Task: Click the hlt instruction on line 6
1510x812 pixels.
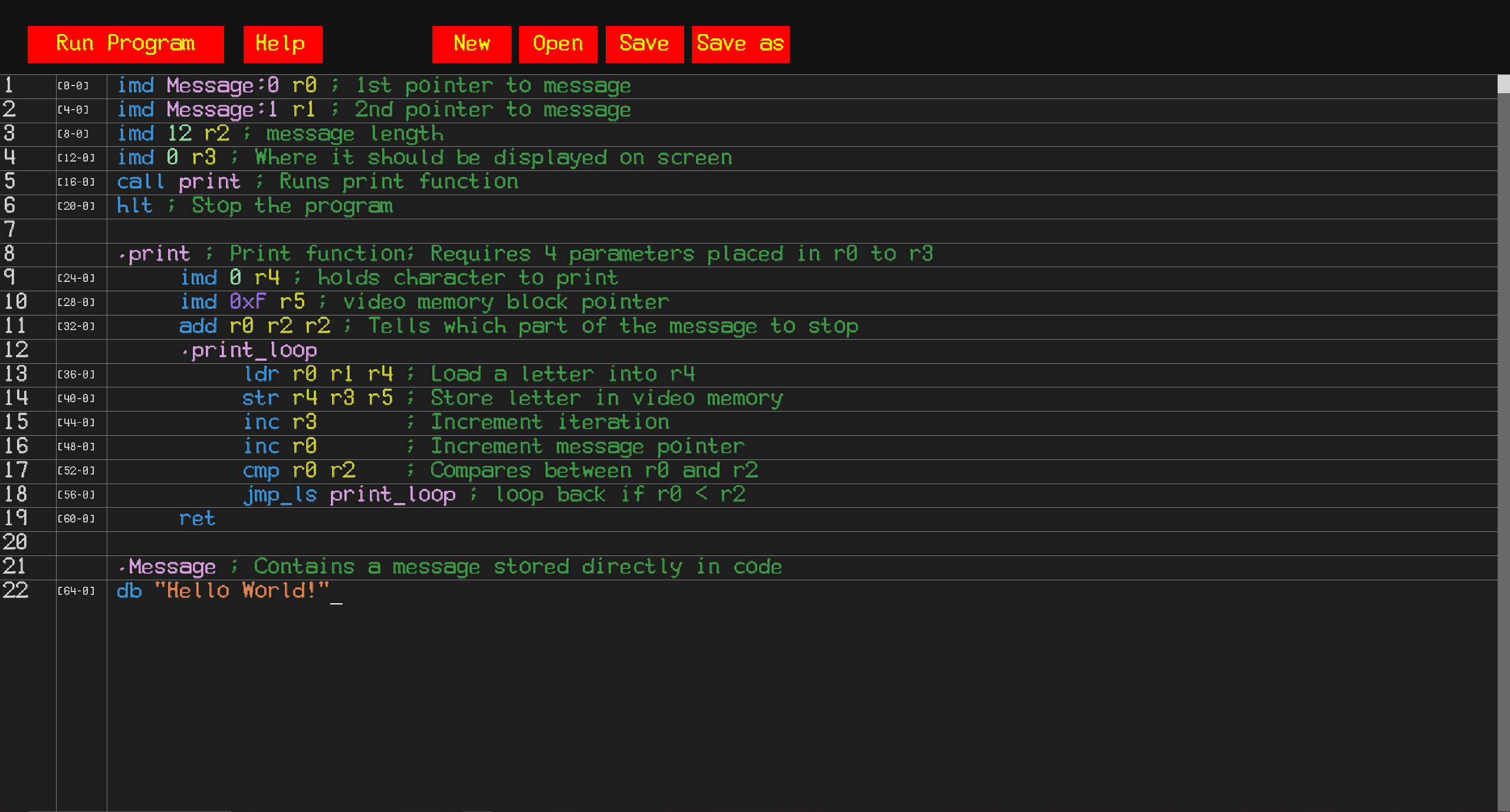Action: pyautogui.click(x=134, y=206)
